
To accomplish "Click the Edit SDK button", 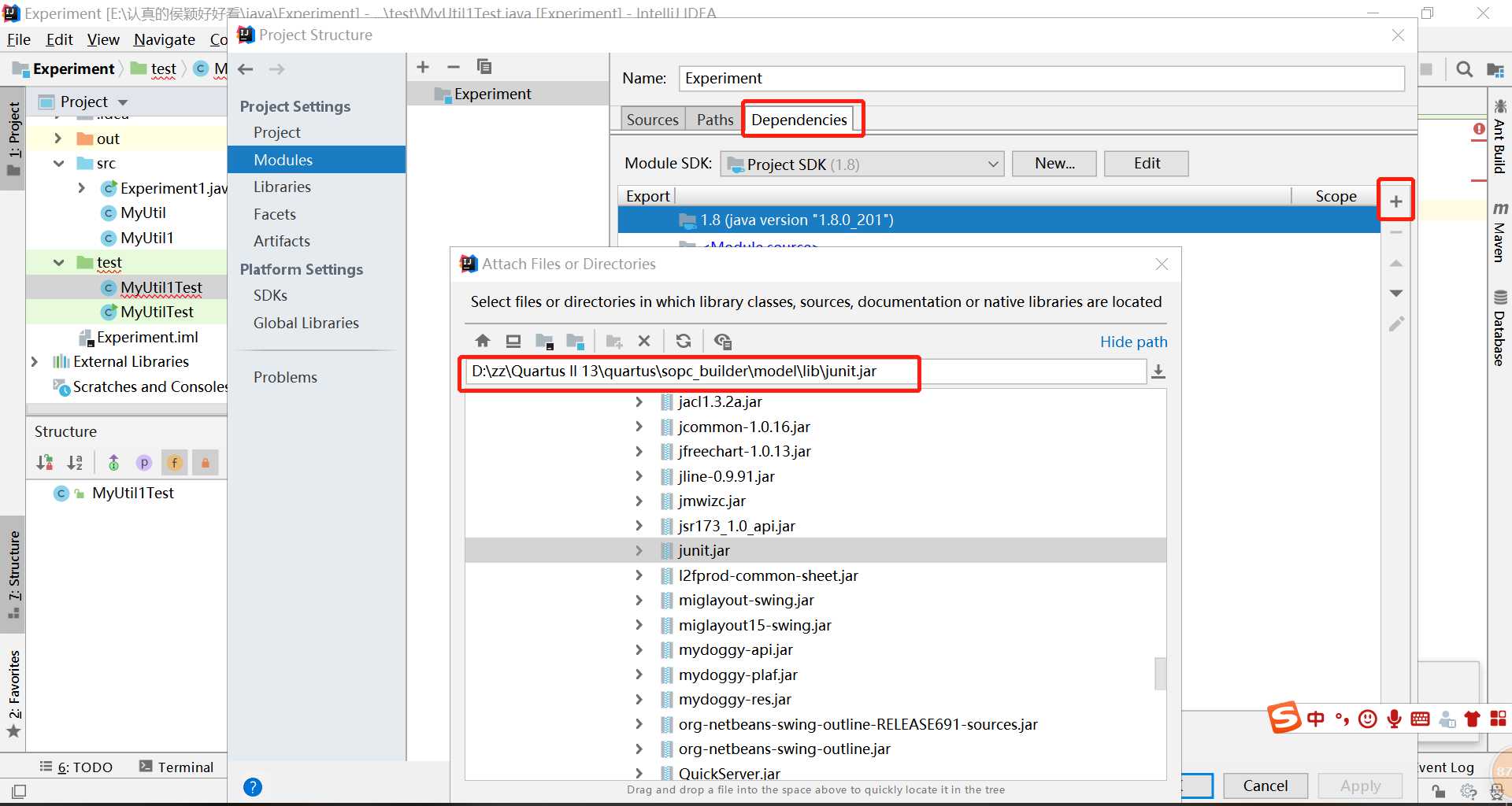I will pos(1147,164).
